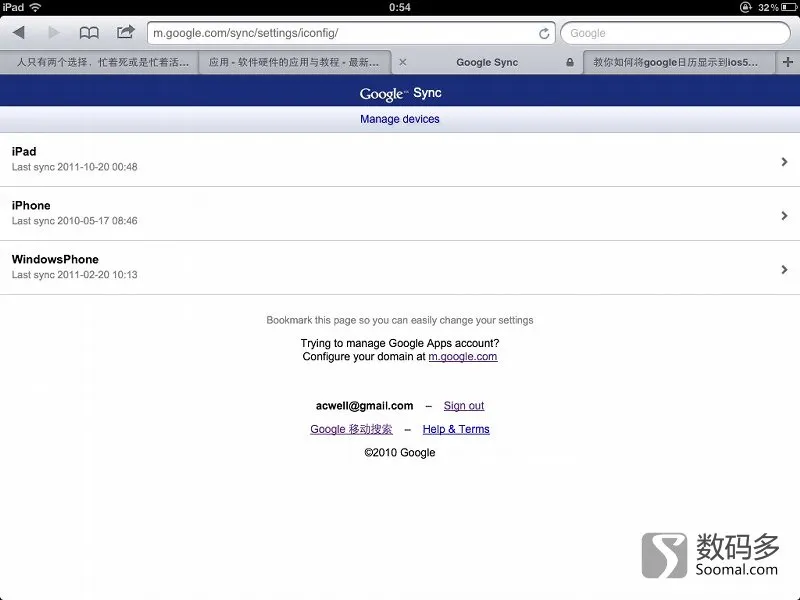Tap the share action icon

126,32
